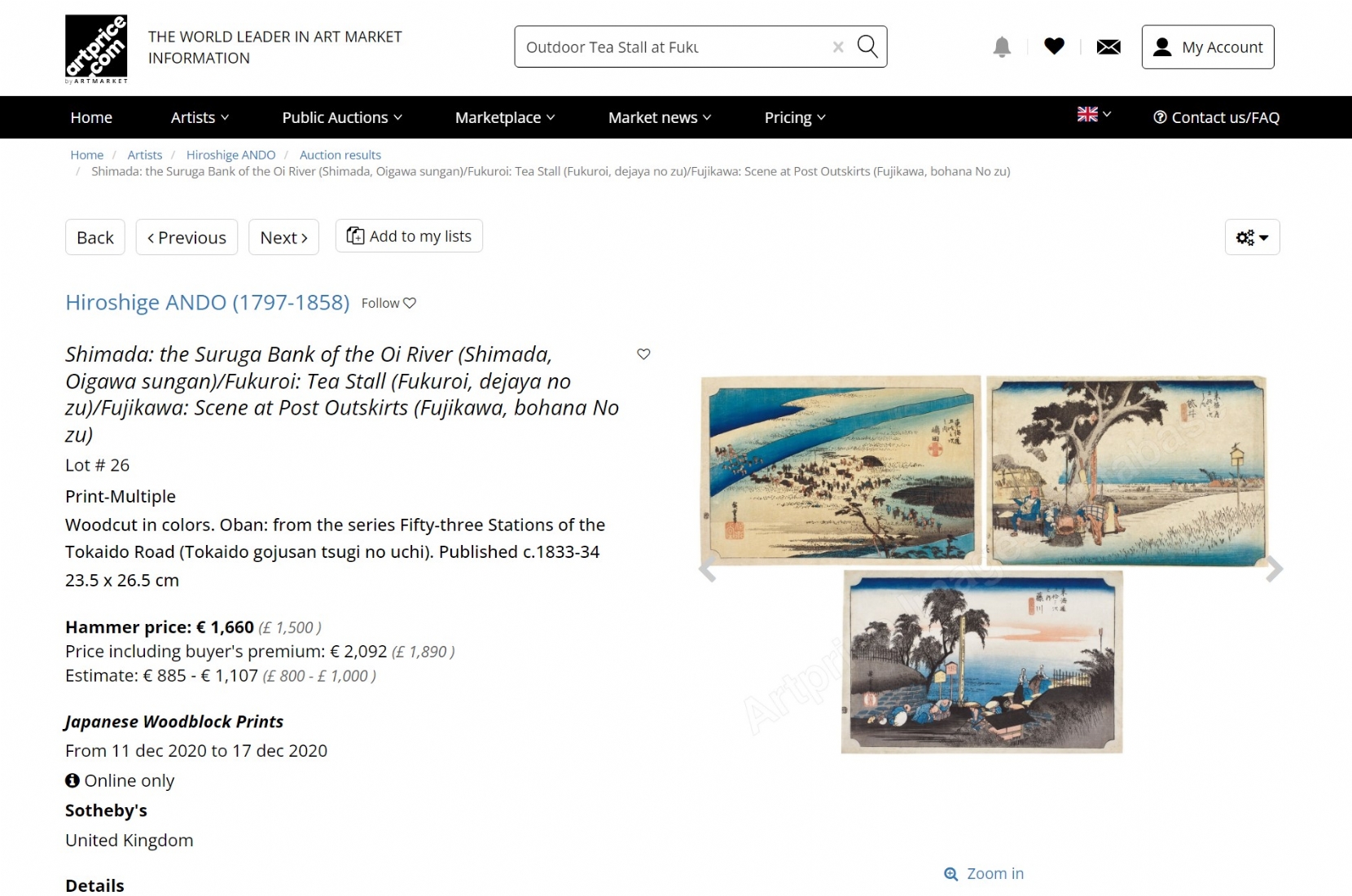Open the notifications bell icon
The height and width of the screenshot is (896, 1352).
pyautogui.click(x=1002, y=47)
